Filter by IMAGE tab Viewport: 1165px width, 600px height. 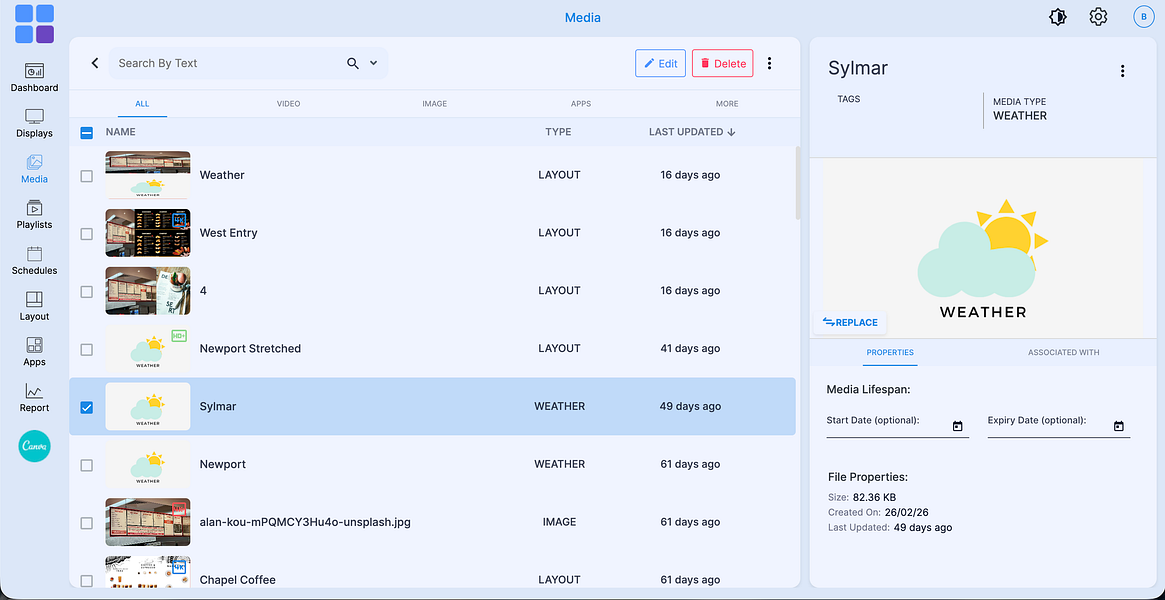435,104
